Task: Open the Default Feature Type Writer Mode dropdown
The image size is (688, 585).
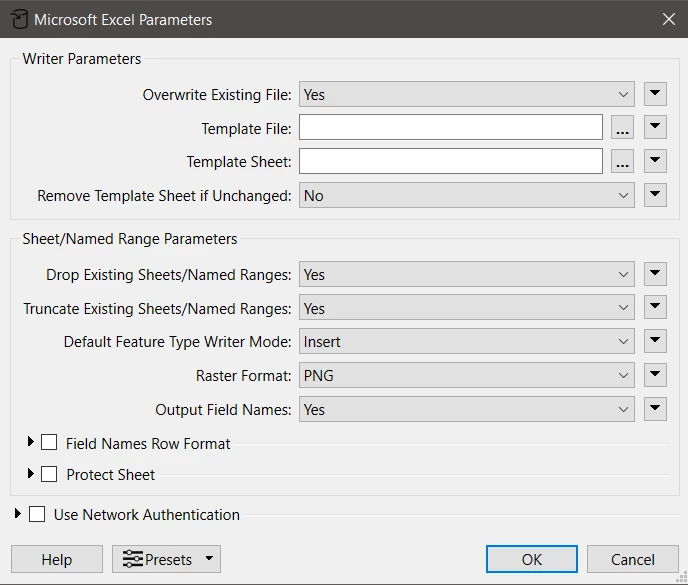Action: pyautogui.click(x=466, y=341)
